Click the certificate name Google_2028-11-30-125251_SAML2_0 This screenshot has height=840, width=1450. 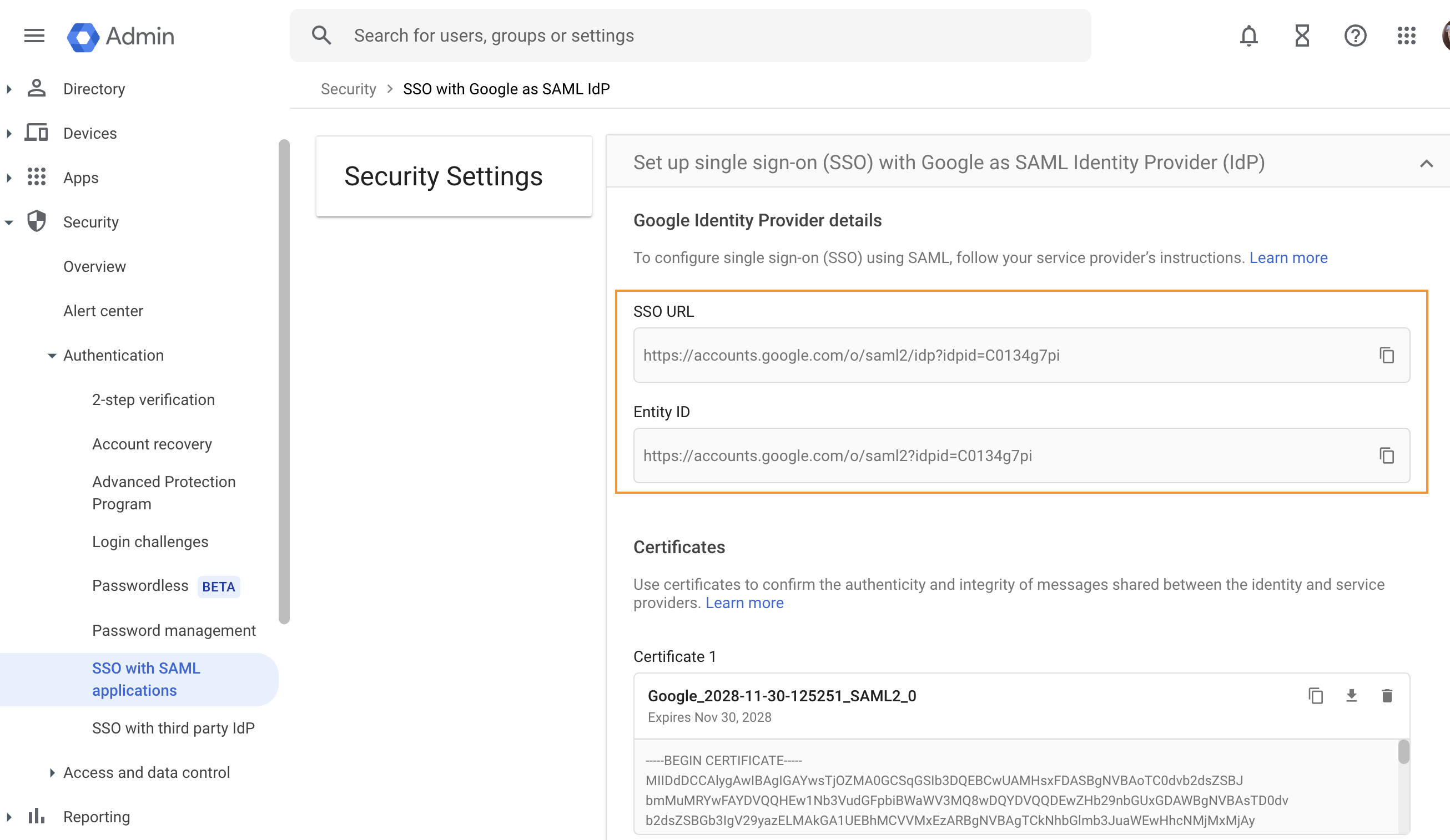point(782,696)
